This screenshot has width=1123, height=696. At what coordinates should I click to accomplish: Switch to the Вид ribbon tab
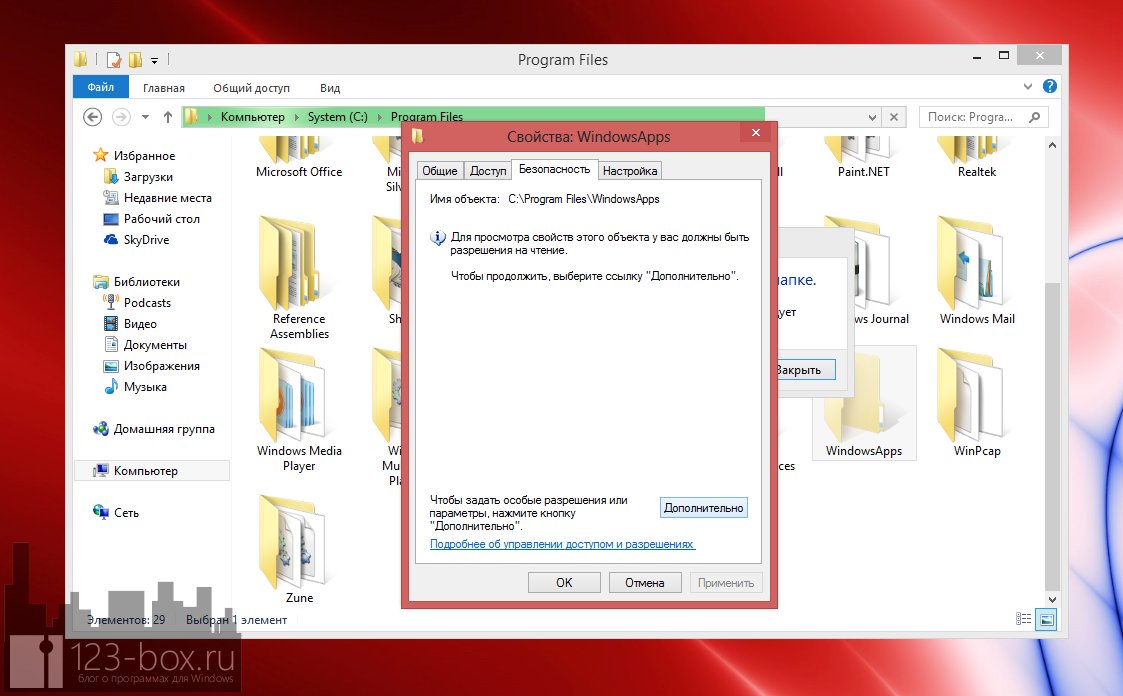click(x=329, y=88)
